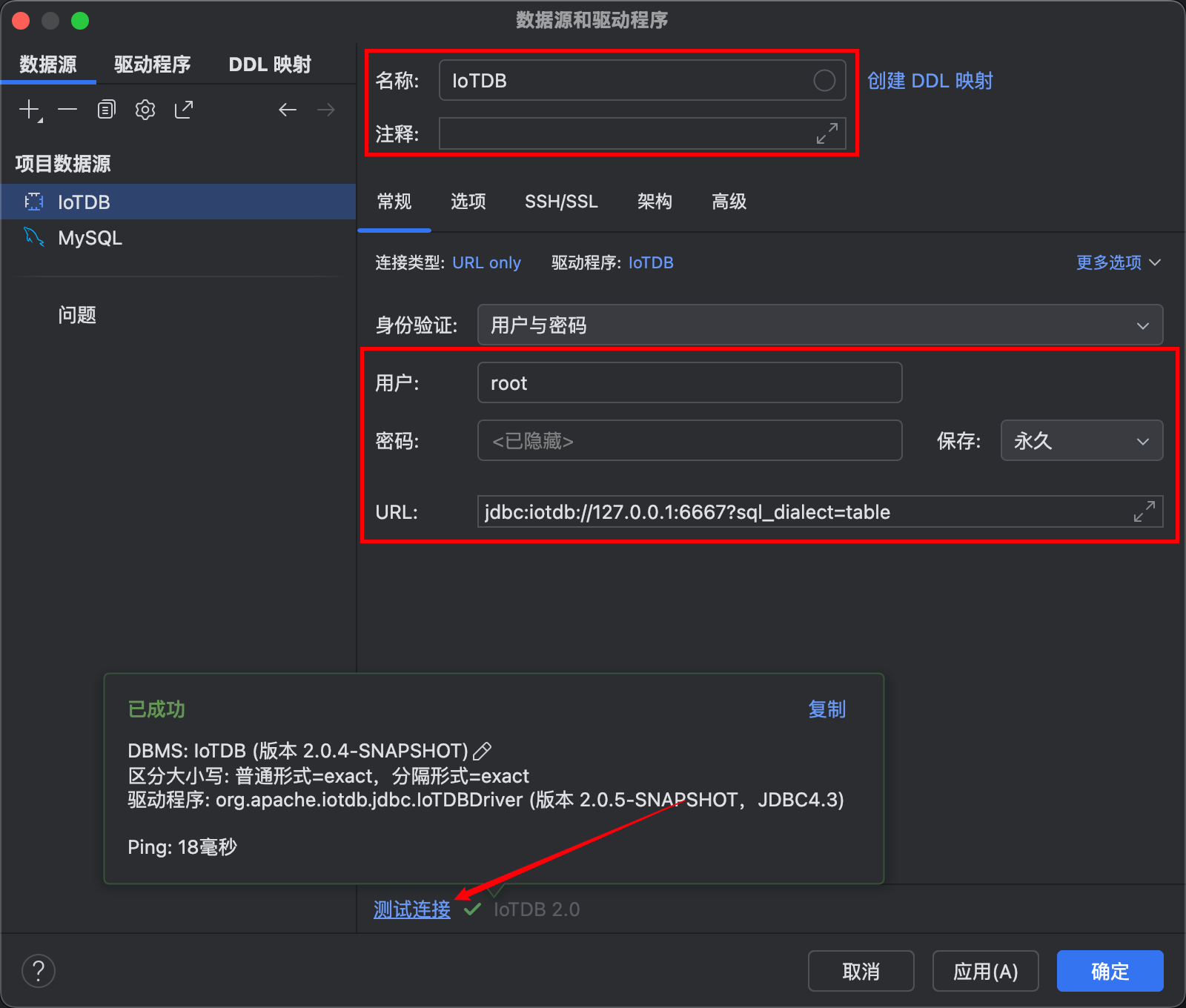
Task: Switch to the 驱动程序 tab
Action: click(153, 64)
